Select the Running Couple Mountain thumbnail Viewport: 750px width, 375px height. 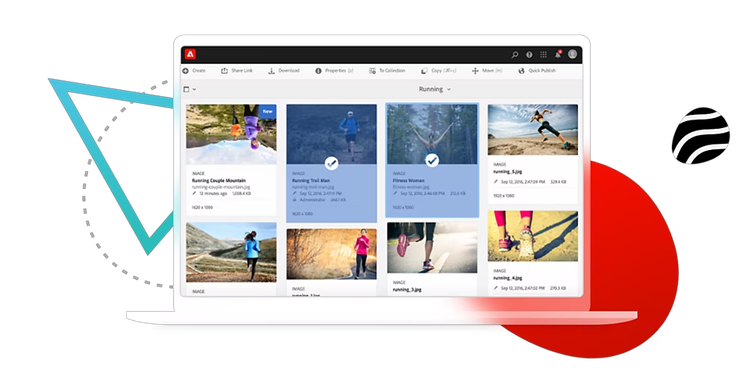point(231,134)
